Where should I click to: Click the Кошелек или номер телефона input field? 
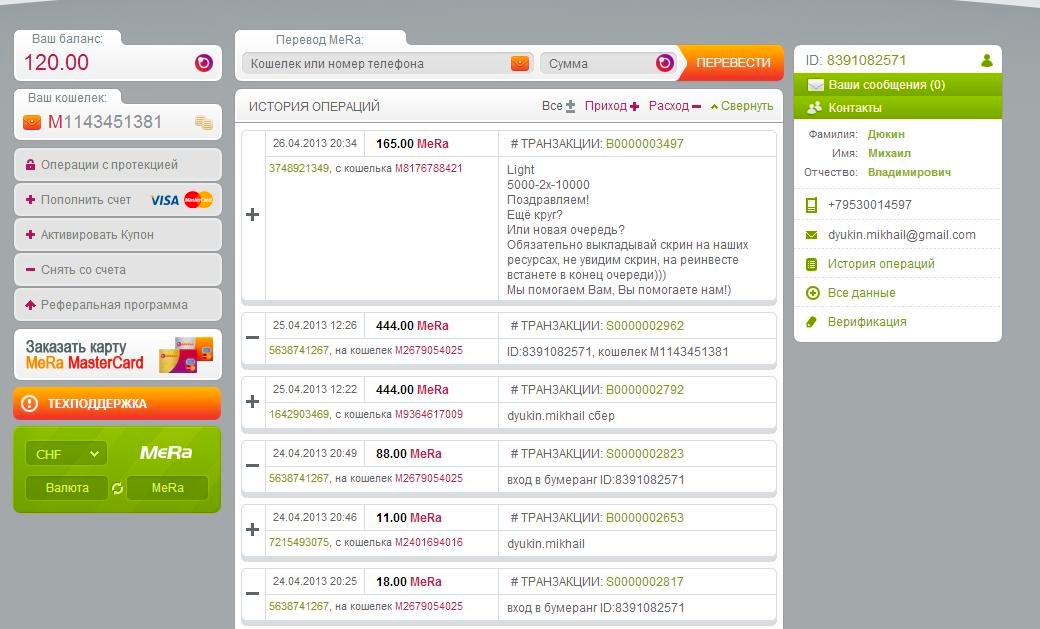pyautogui.click(x=387, y=64)
